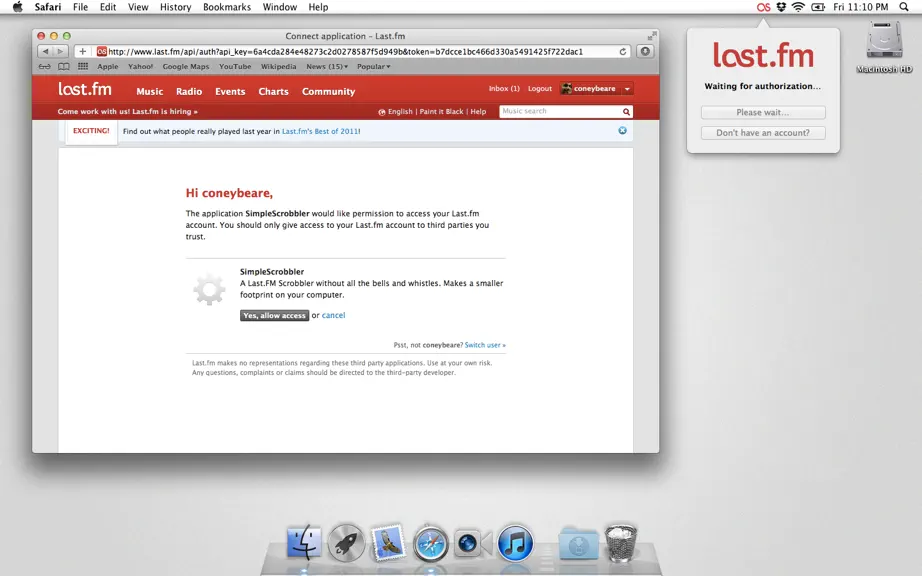Select the English language link
This screenshot has height=576, width=922.
pyautogui.click(x=400, y=112)
